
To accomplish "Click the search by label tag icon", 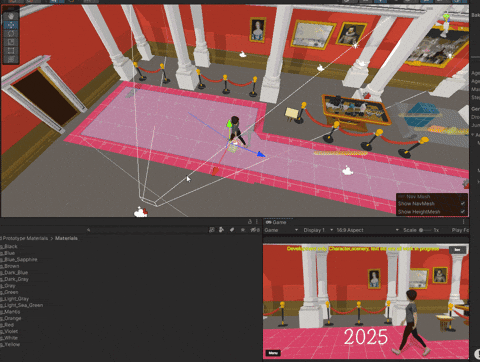I will click(x=232, y=230).
